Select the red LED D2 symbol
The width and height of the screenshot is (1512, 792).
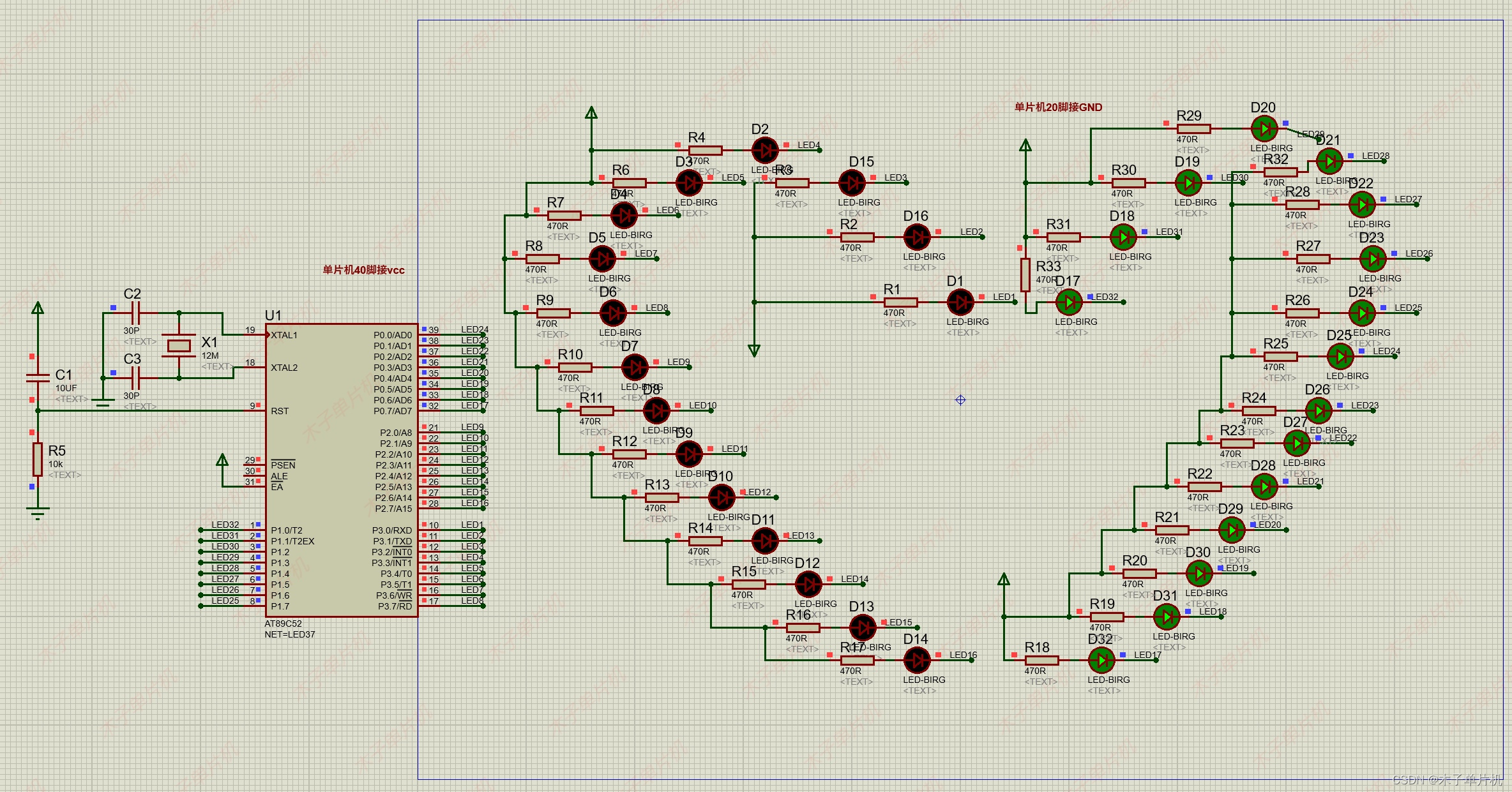coord(764,151)
